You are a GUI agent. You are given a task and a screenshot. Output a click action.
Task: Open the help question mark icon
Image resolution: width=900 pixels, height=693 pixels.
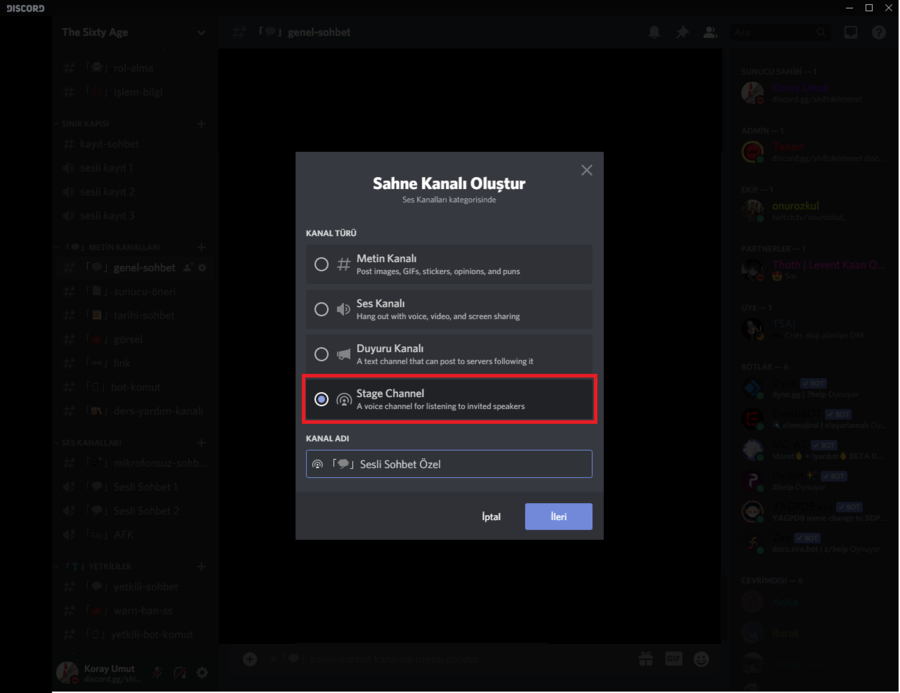(x=879, y=32)
